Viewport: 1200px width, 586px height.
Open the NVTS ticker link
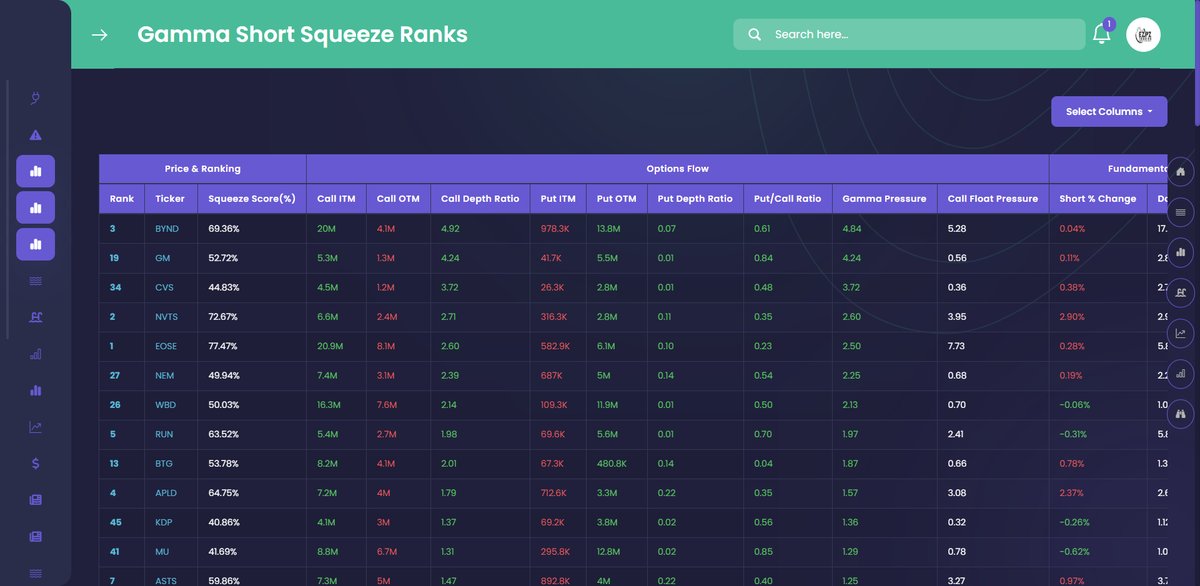(167, 317)
